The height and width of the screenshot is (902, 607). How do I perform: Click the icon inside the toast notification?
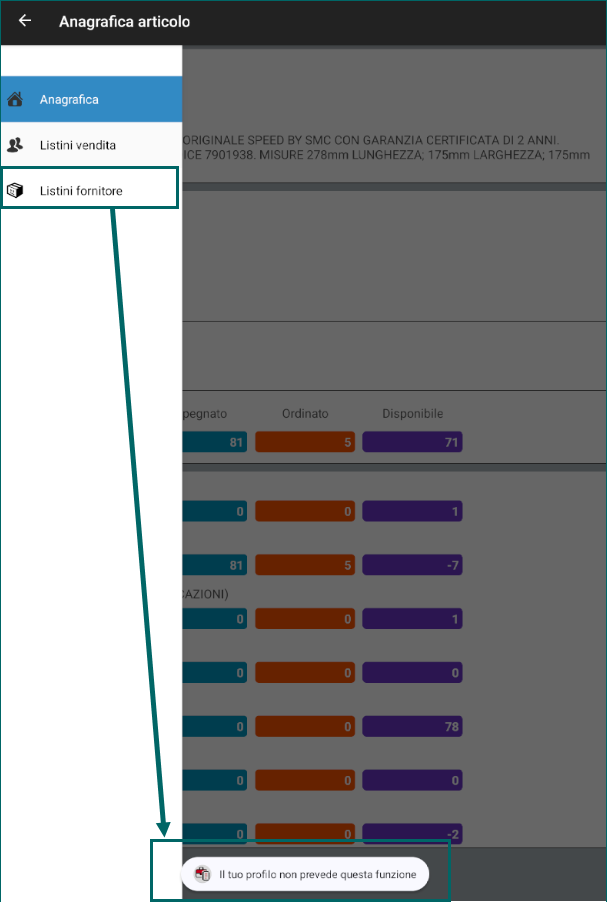pos(203,874)
